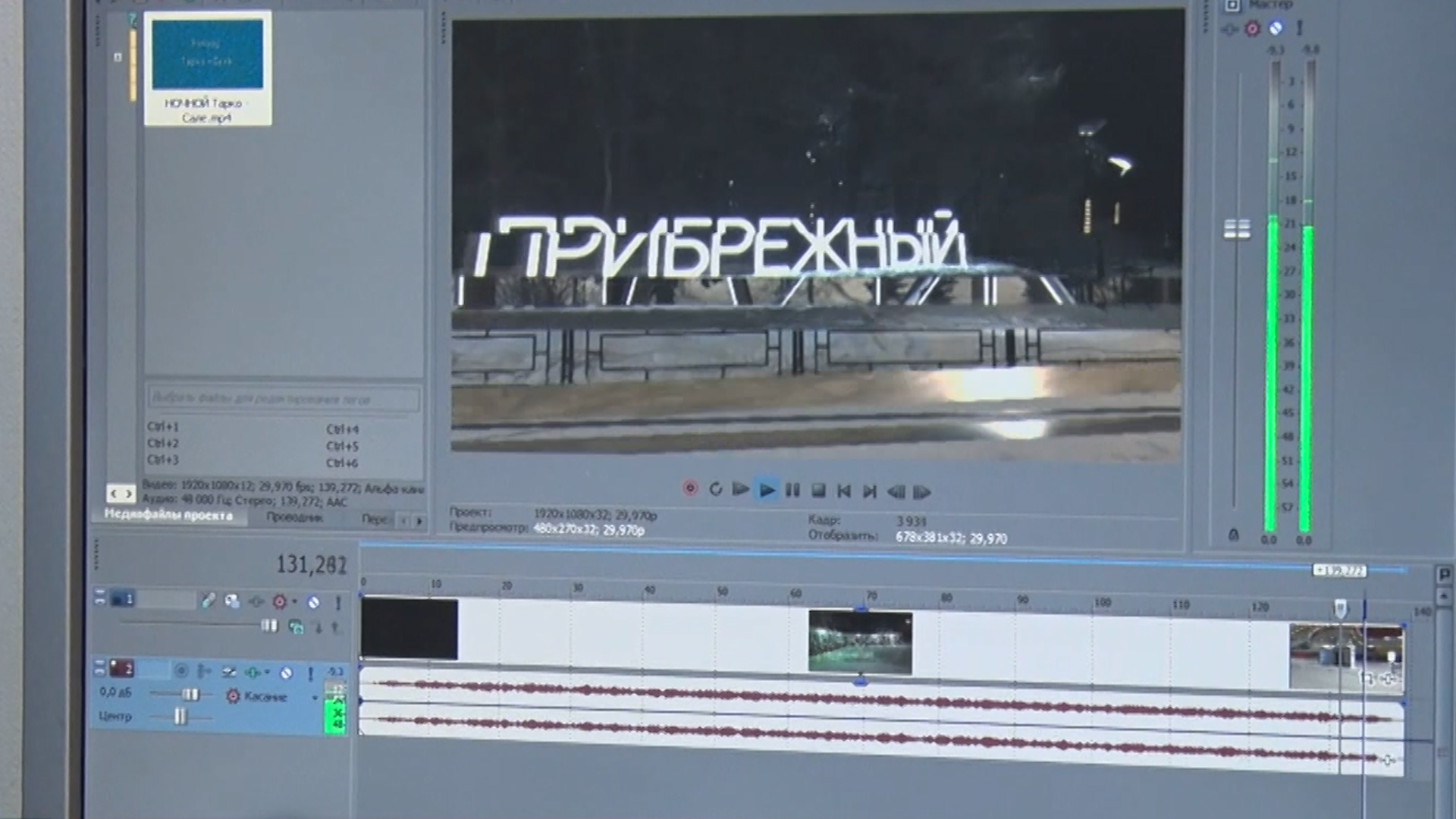
Task: Click the night scene clip on timeline
Action: click(x=860, y=642)
